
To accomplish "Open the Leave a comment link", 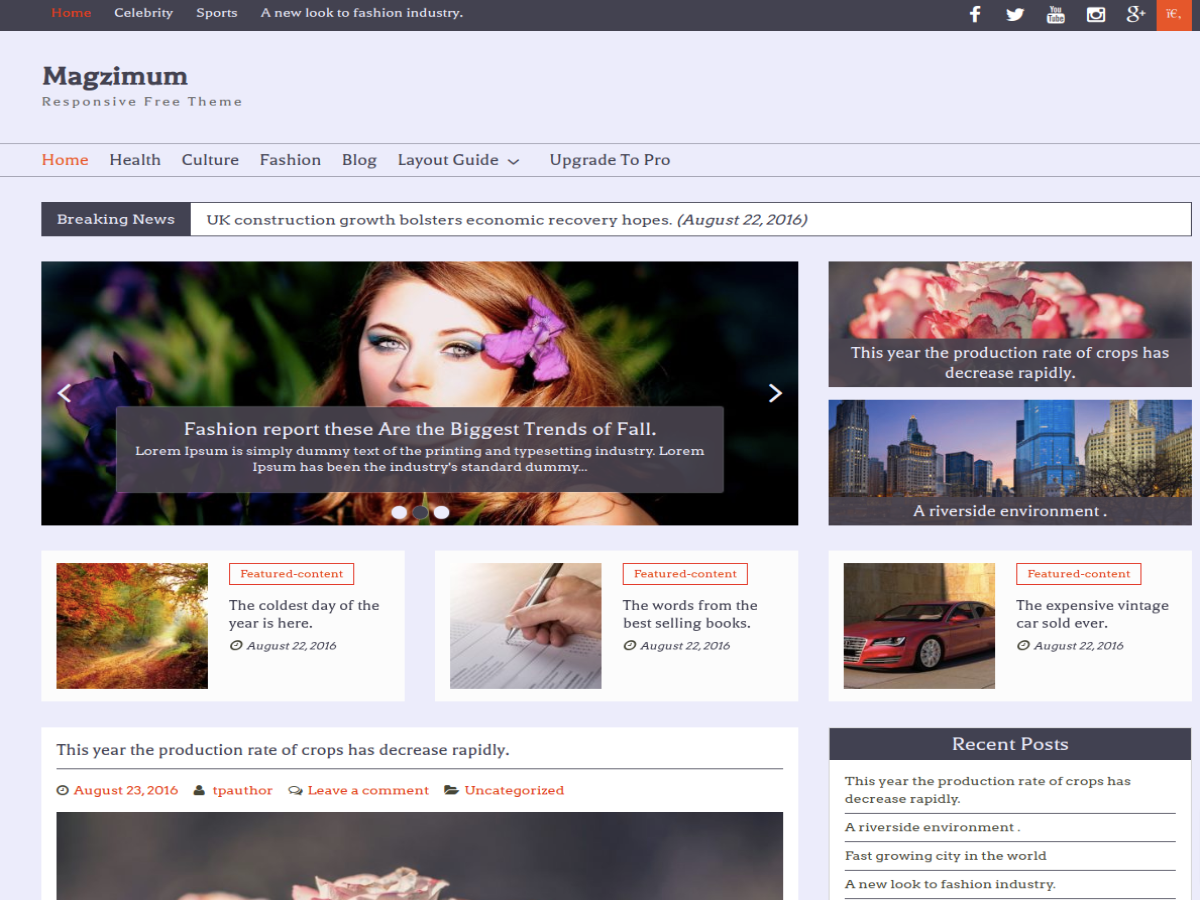I will coord(367,790).
